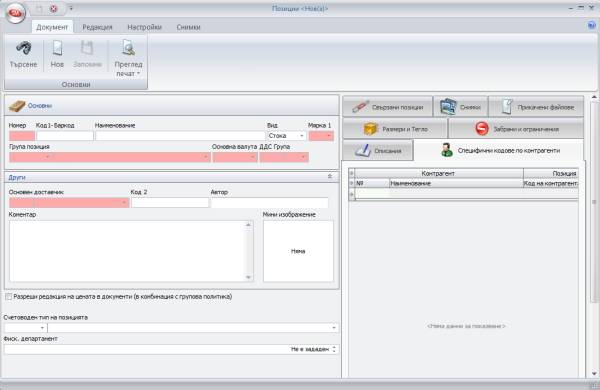The height and width of the screenshot is (390, 600).
Task: Open Преглед печат print preview icon
Action: pos(128,48)
